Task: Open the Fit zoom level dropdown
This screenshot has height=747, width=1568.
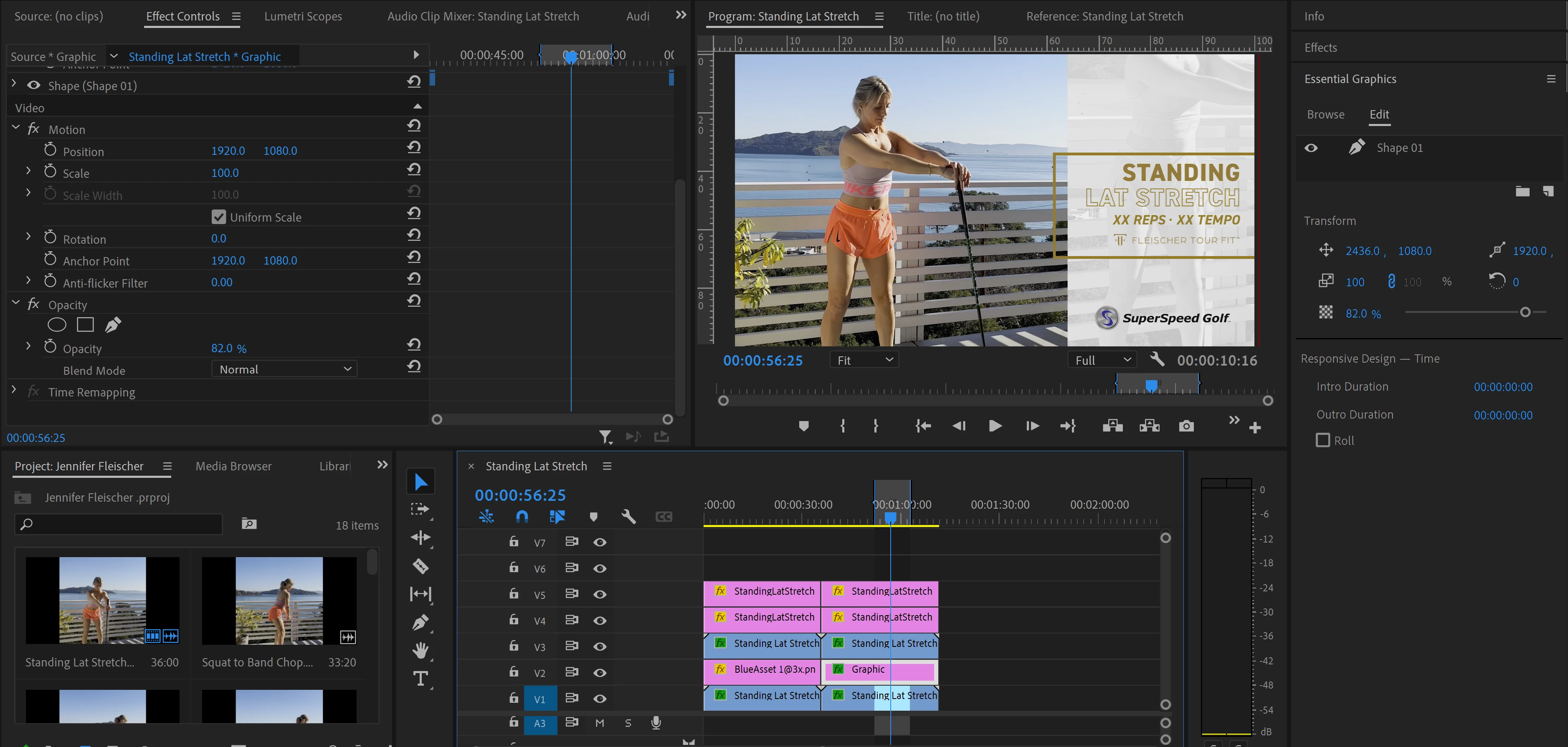Action: [x=864, y=360]
